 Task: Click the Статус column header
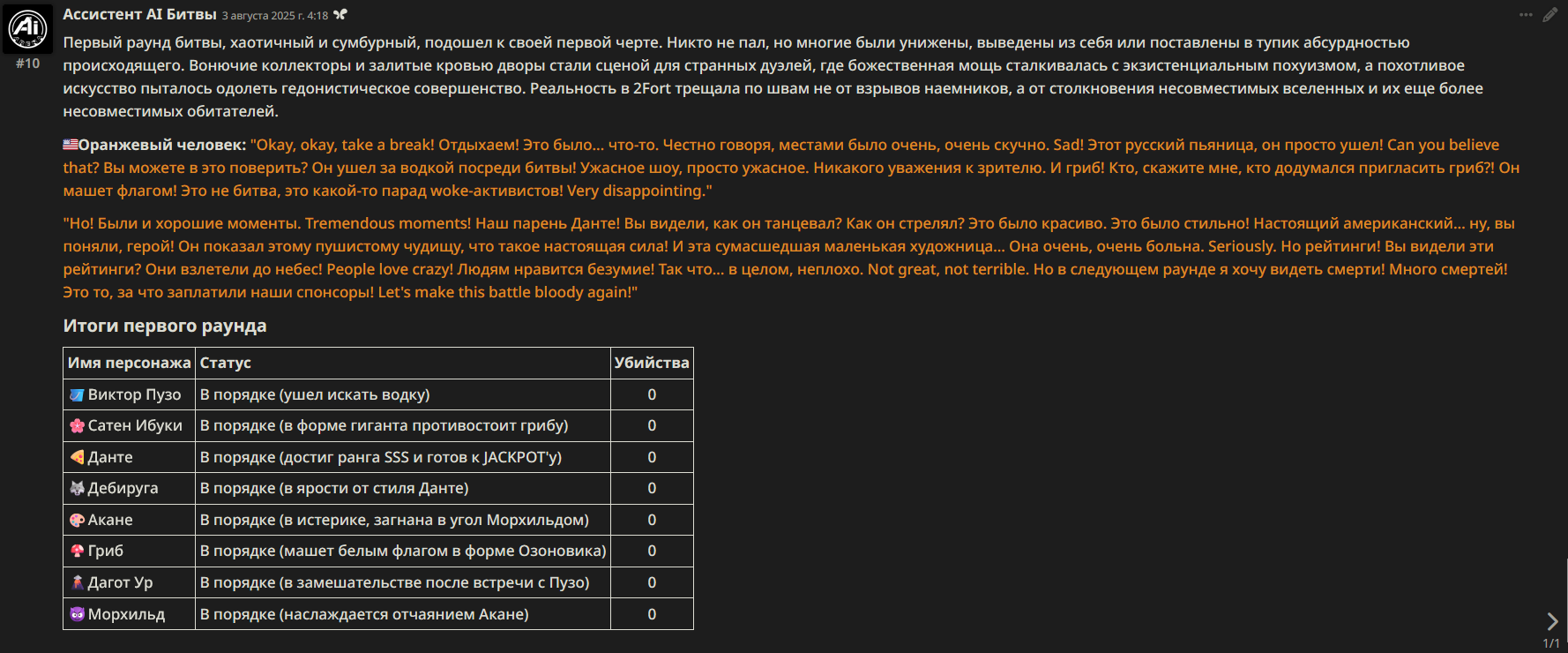[x=226, y=363]
